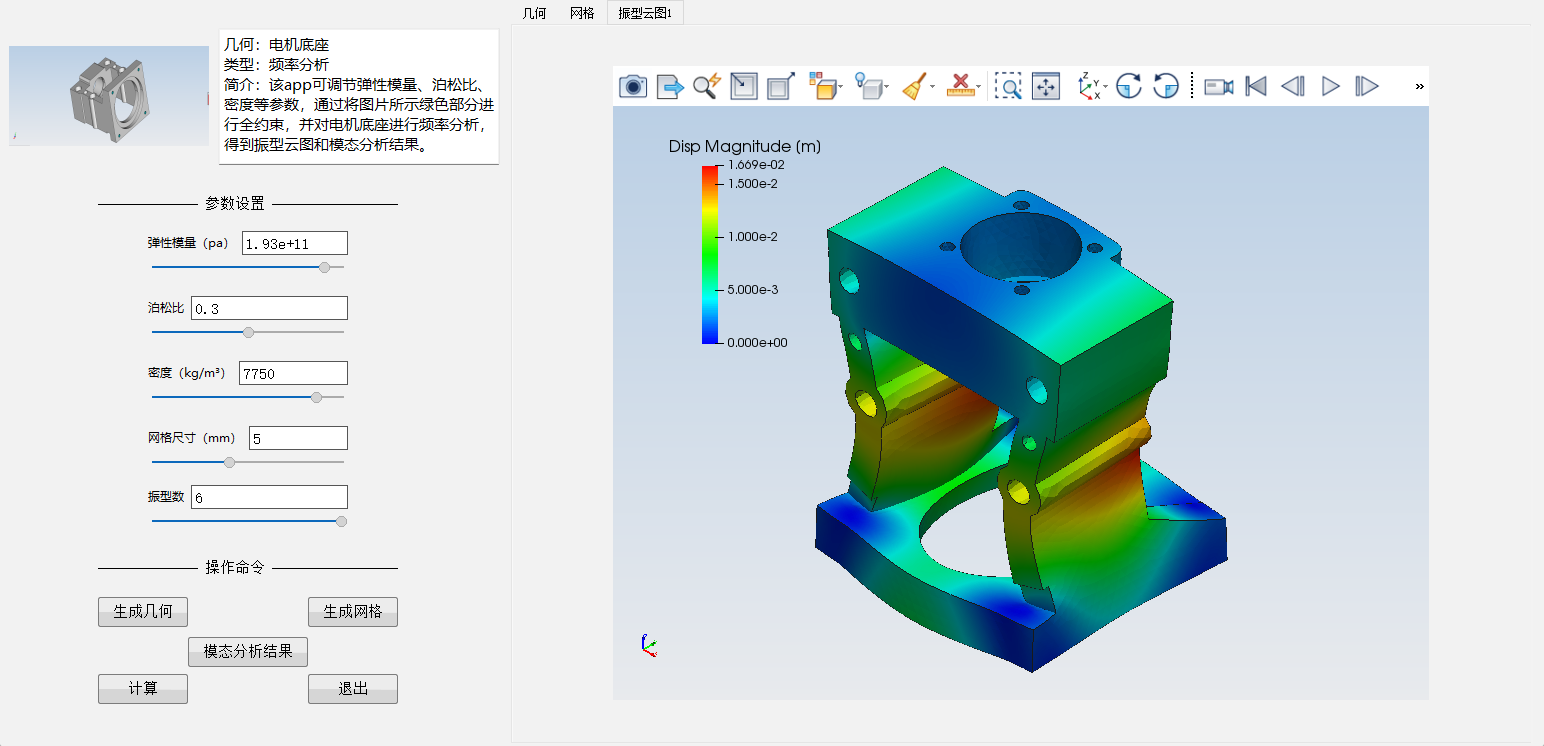Click the light bulb cube visibility icon
The height and width of the screenshot is (746, 1544).
tap(869, 86)
